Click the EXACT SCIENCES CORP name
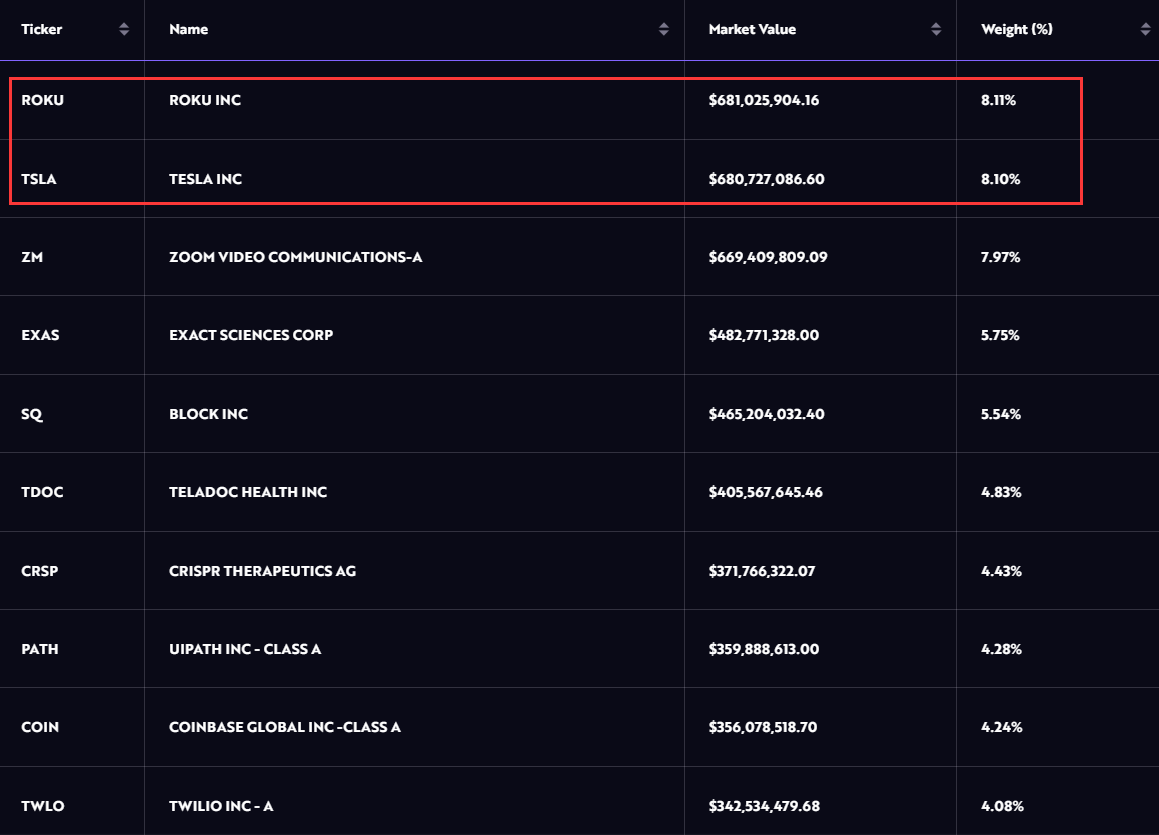Screen dimensions: 1159x835 tap(251, 335)
